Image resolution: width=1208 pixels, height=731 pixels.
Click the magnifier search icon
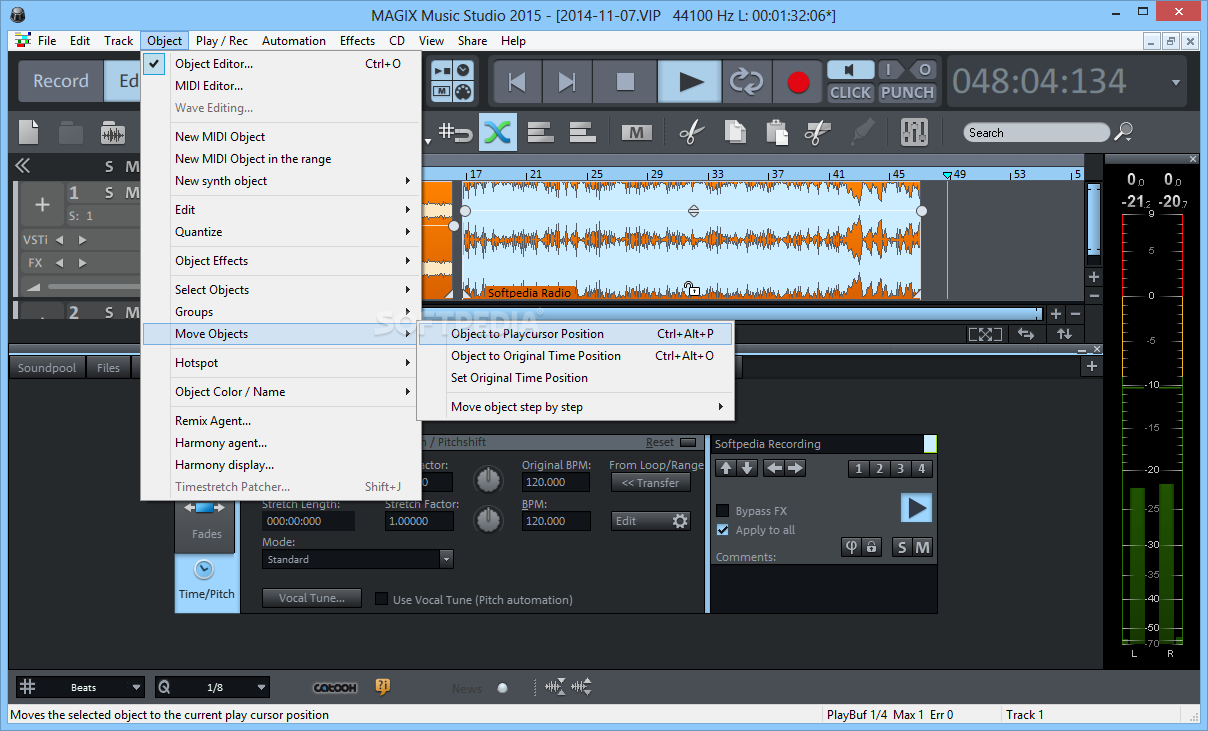[x=1124, y=132]
